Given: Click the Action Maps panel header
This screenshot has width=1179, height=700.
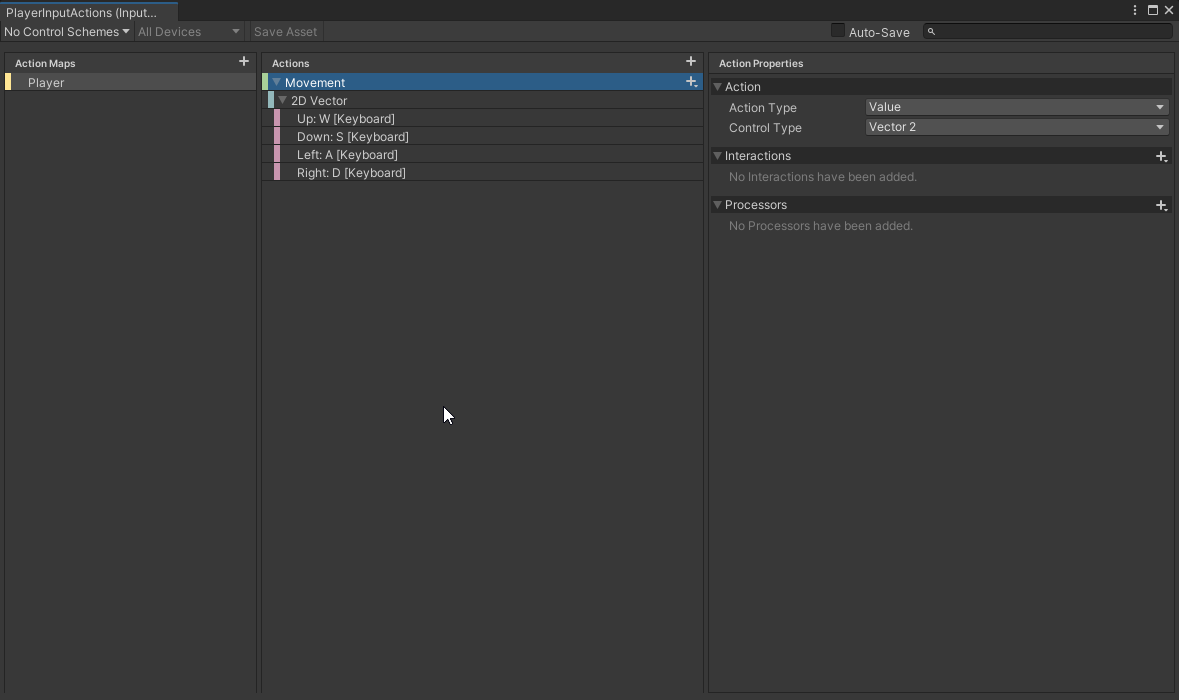Looking at the screenshot, I should coord(45,63).
